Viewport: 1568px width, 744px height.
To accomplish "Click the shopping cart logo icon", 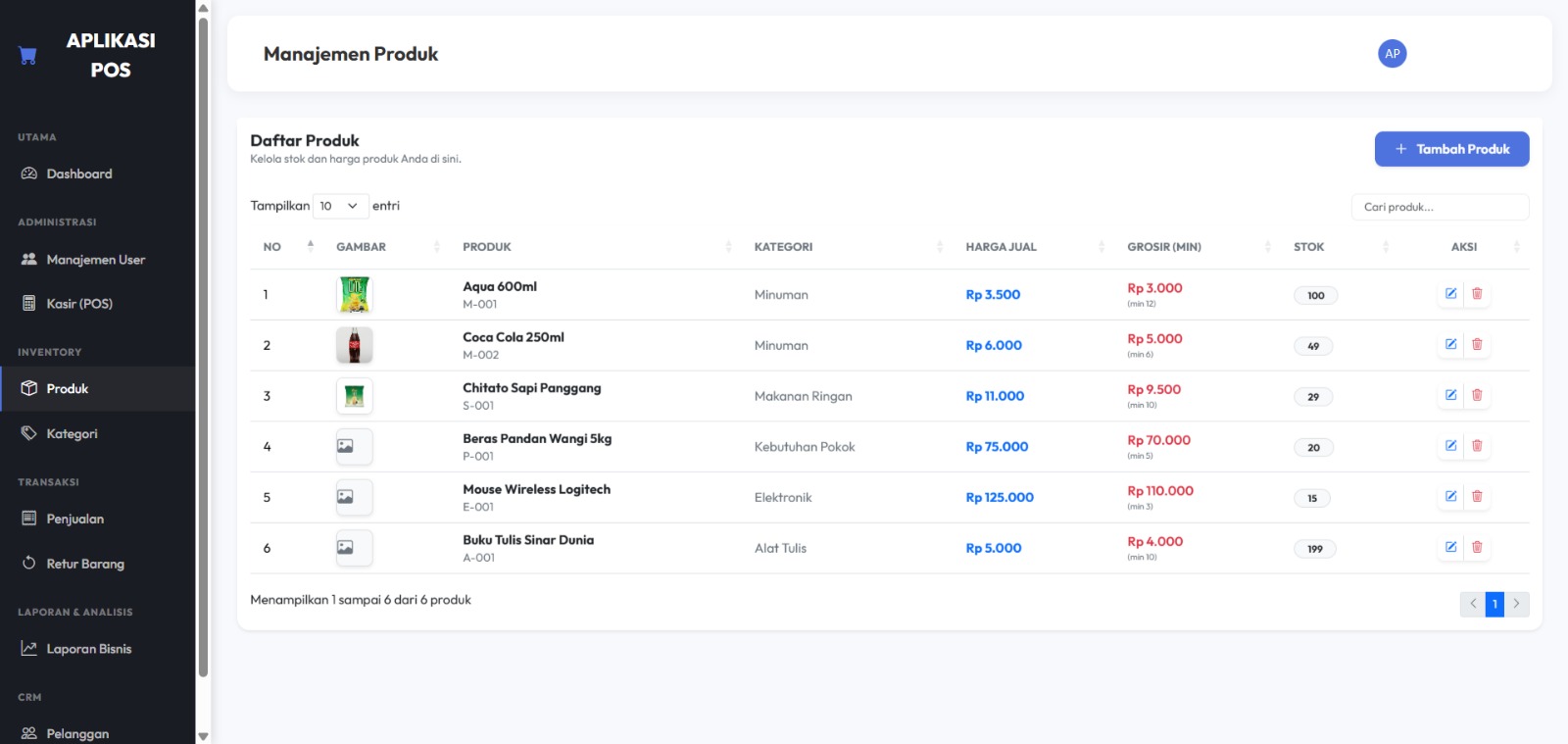I will coord(28,55).
